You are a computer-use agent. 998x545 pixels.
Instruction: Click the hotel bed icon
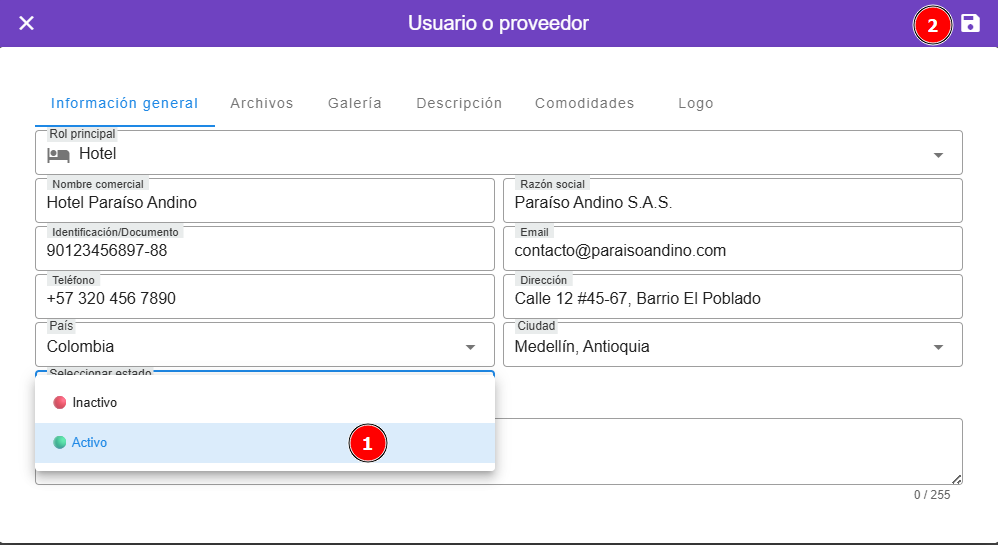click(x=59, y=155)
